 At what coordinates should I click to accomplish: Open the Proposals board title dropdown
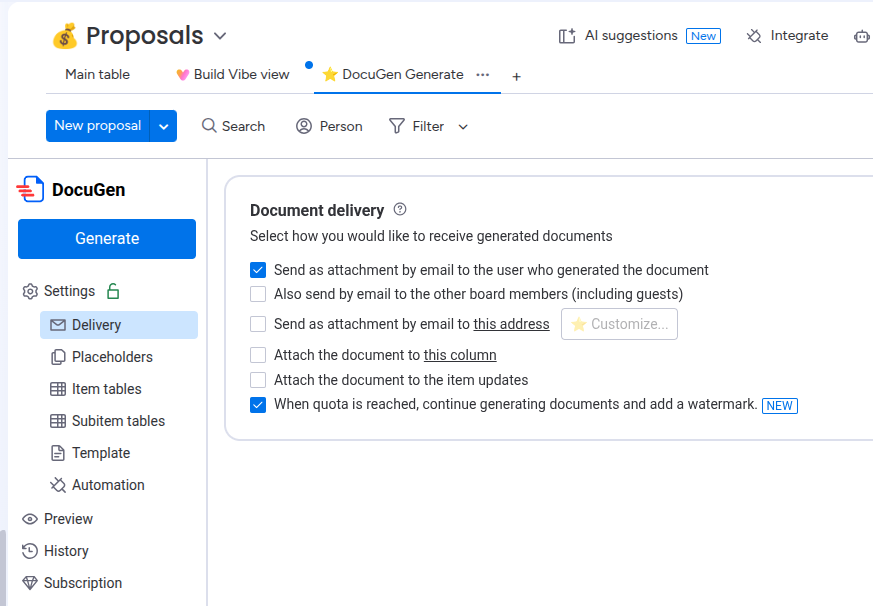[x=220, y=36]
